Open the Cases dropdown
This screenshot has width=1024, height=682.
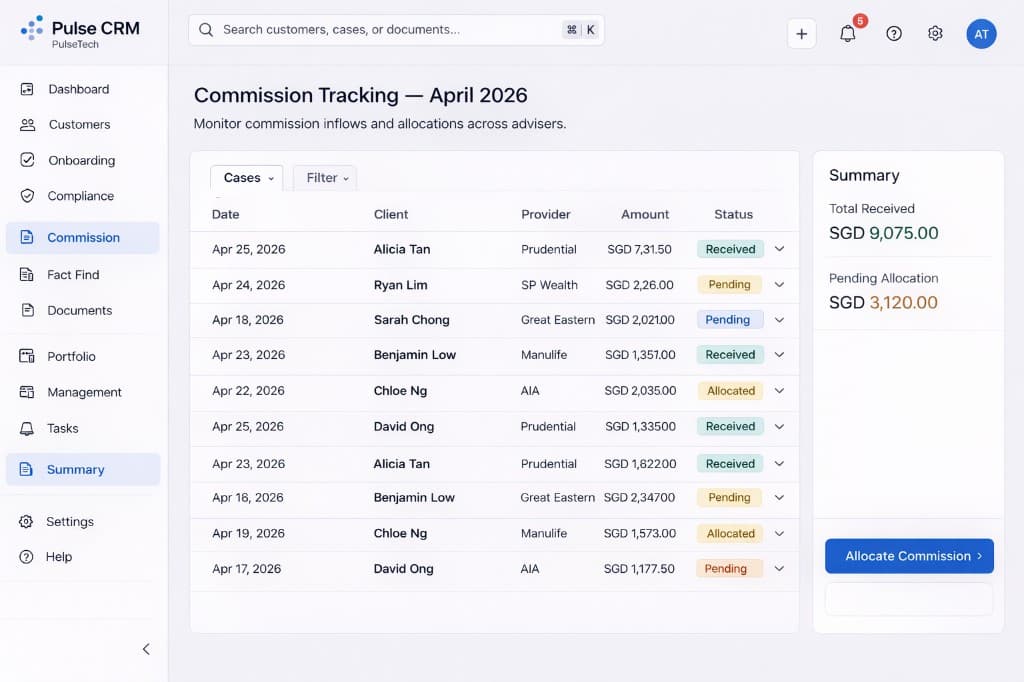click(246, 178)
